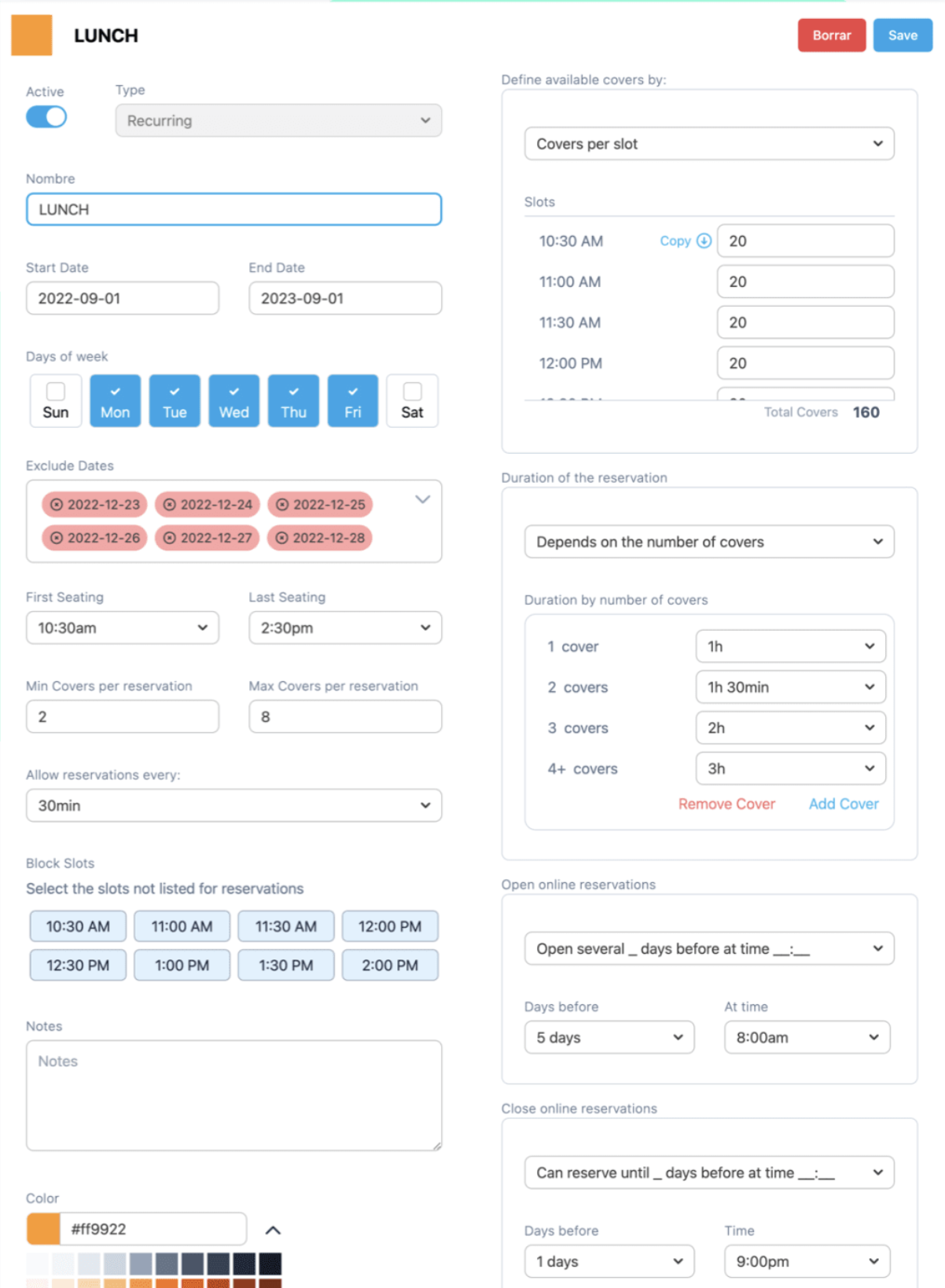Click the remove icon on 2022-12-23 exclude date

point(57,505)
